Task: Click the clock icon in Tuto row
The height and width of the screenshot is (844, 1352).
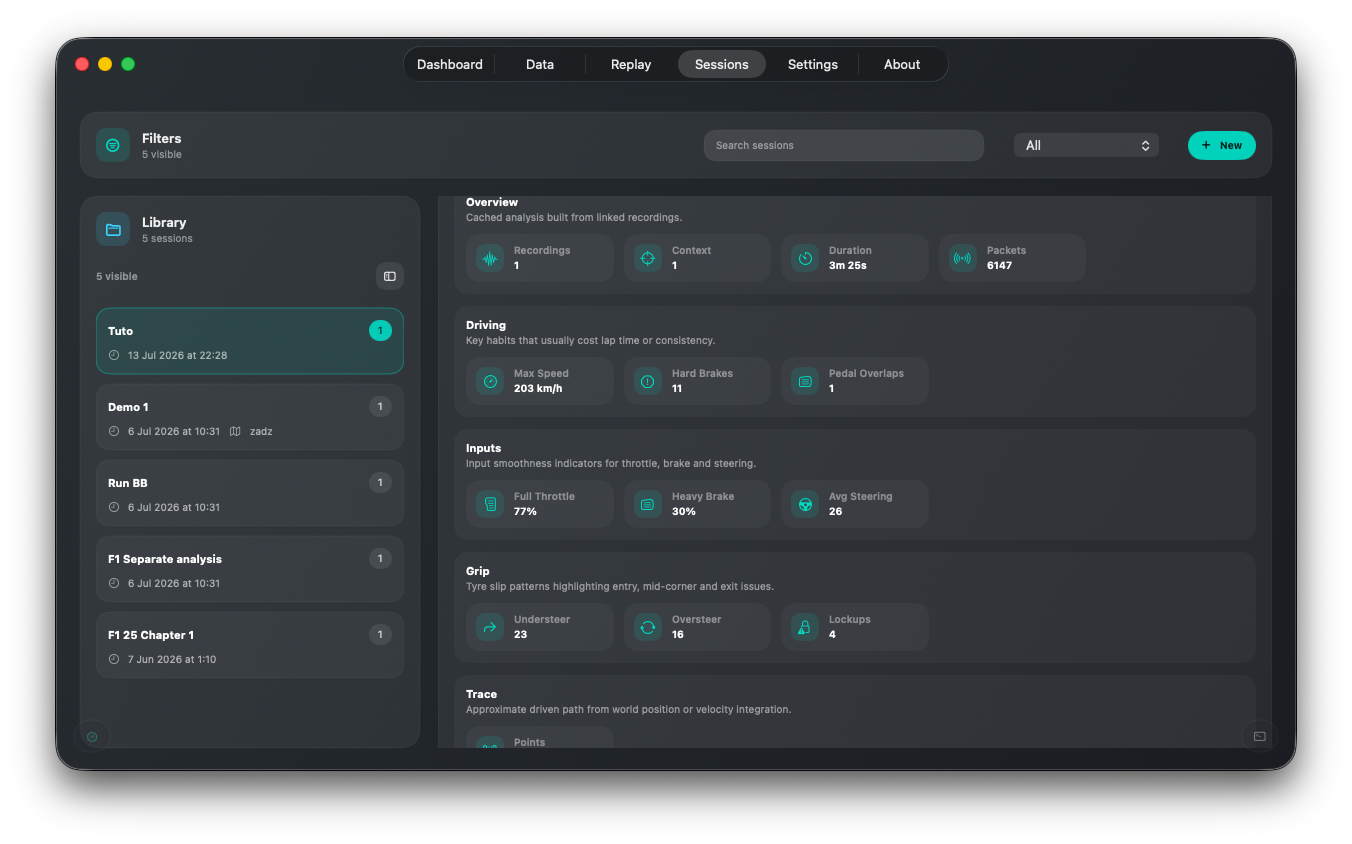Action: coord(114,355)
